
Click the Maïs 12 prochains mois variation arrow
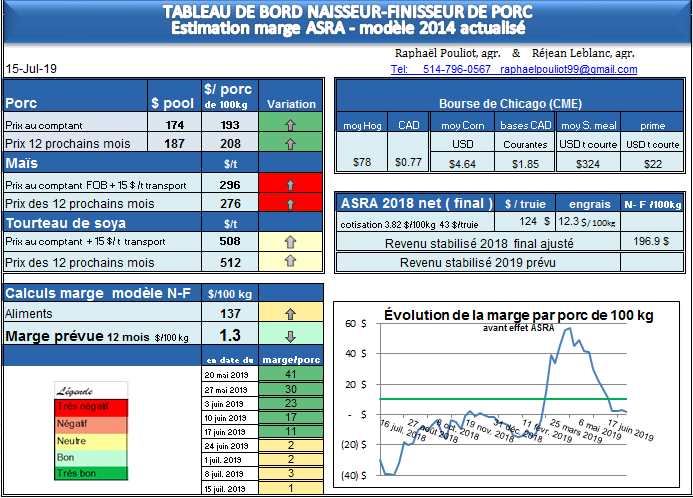tap(290, 203)
